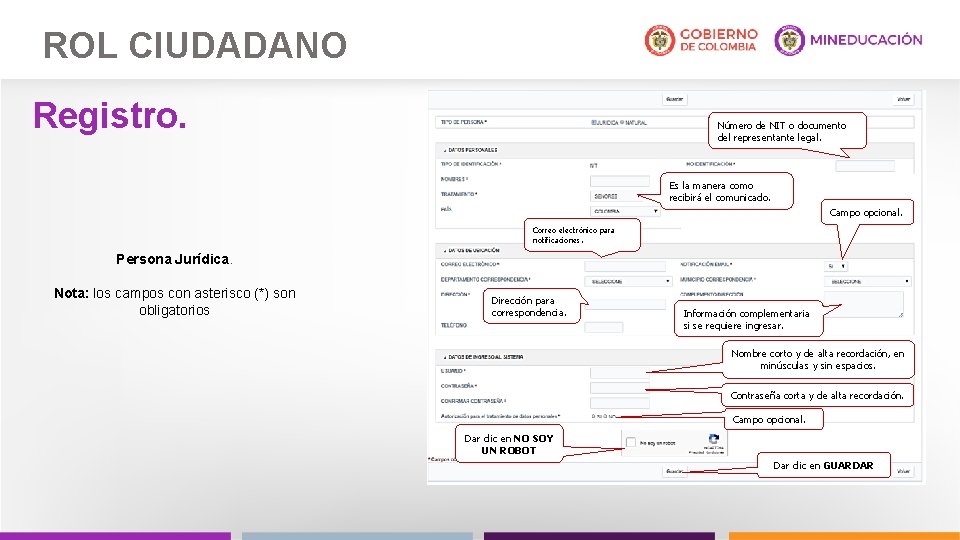Focus the Contraseña input field

point(620,388)
